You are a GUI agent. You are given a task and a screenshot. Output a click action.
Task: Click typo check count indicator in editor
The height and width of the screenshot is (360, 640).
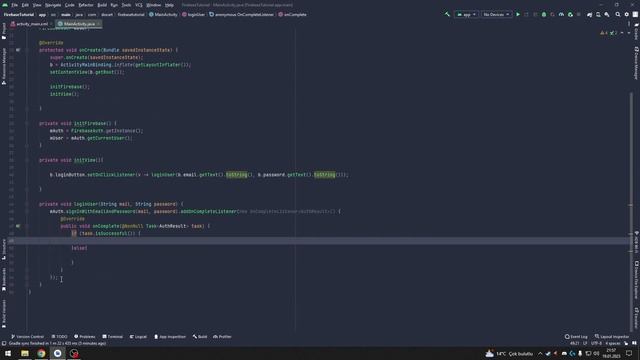coord(613,33)
